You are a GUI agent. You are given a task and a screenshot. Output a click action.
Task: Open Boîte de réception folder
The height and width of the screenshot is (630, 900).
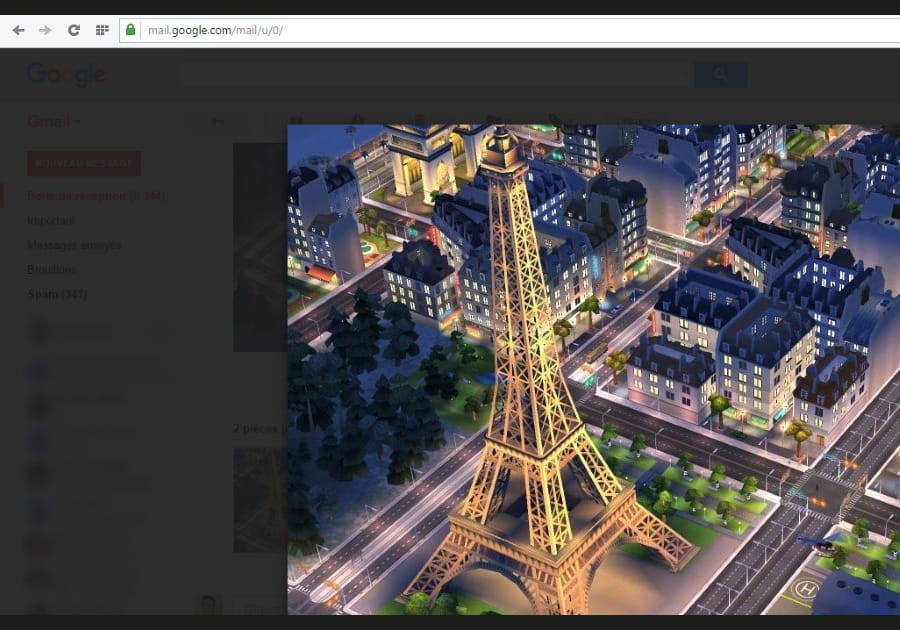click(96, 196)
